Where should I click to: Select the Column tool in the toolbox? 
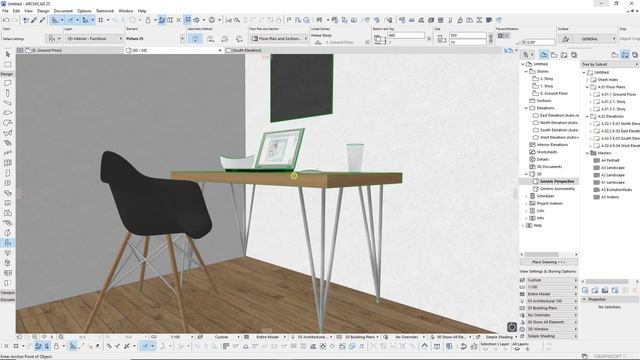tap(8, 93)
